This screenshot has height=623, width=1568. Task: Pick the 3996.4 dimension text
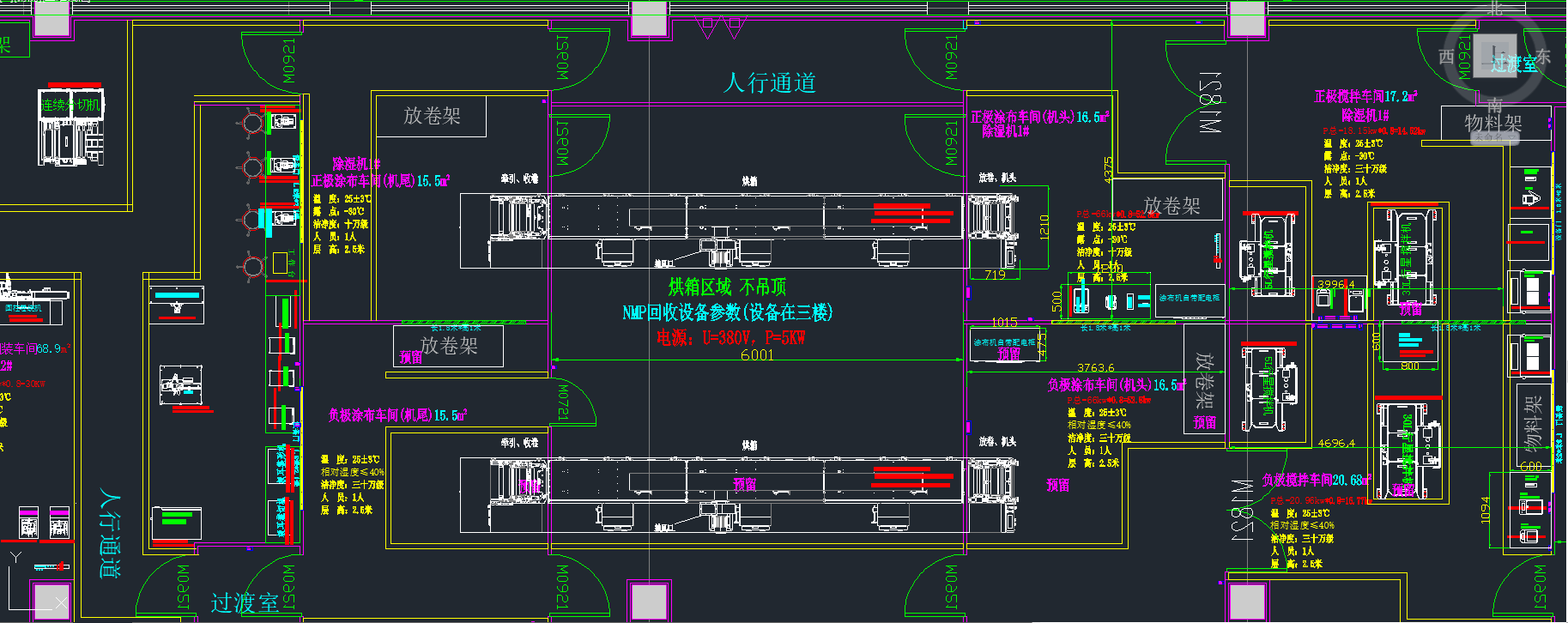(x=1336, y=284)
